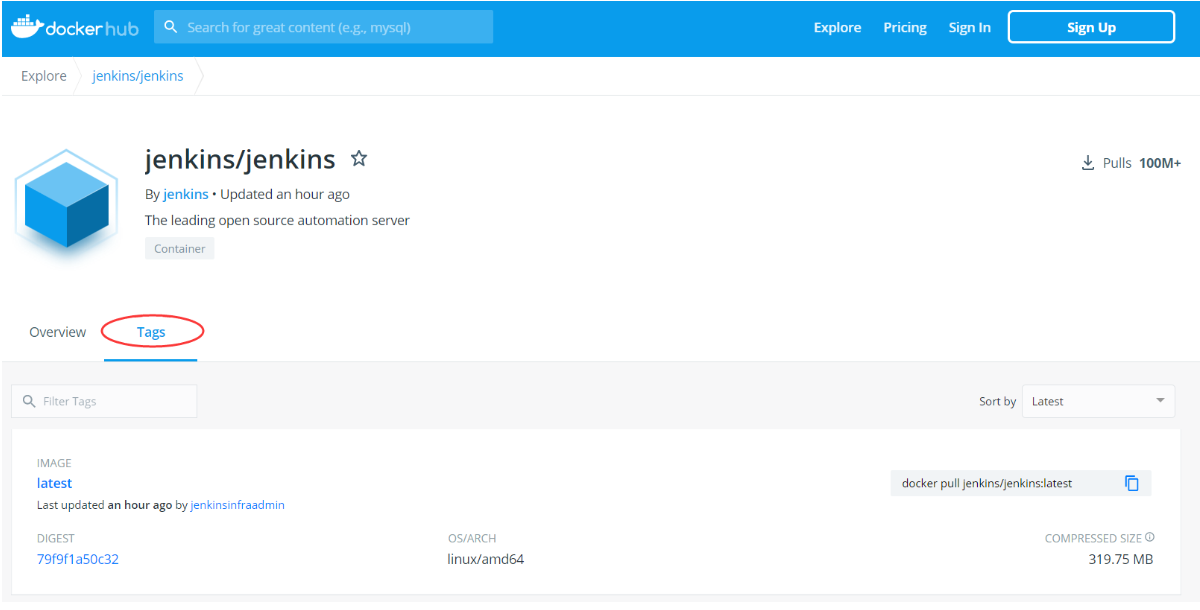The width and height of the screenshot is (1200, 610).
Task: Click the jenkins/jenkins page title
Action: [240, 159]
